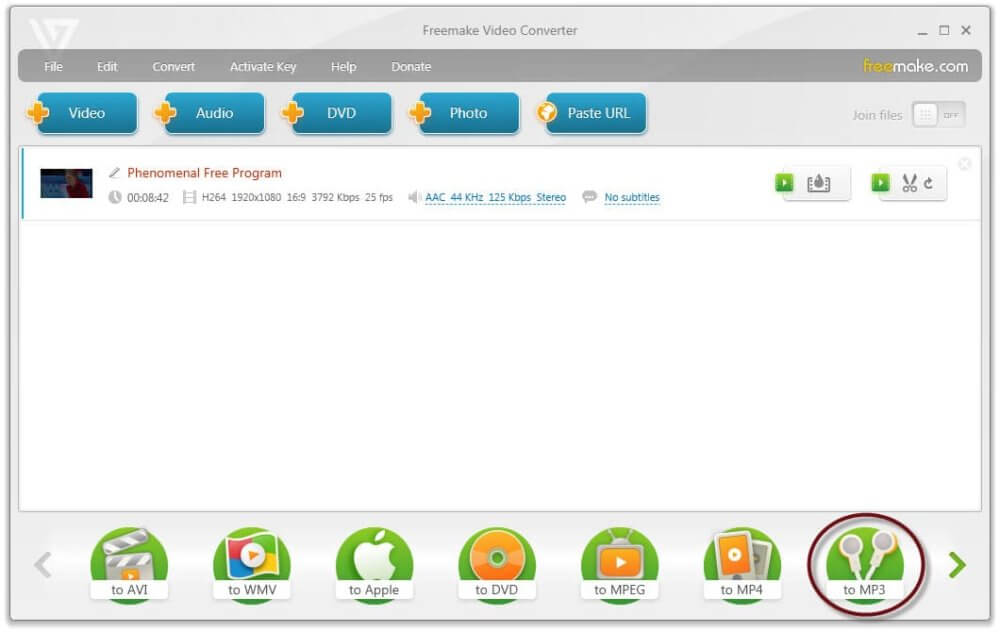This screenshot has height=632, width=1000.
Task: Open the Edit menu
Action: tap(107, 66)
